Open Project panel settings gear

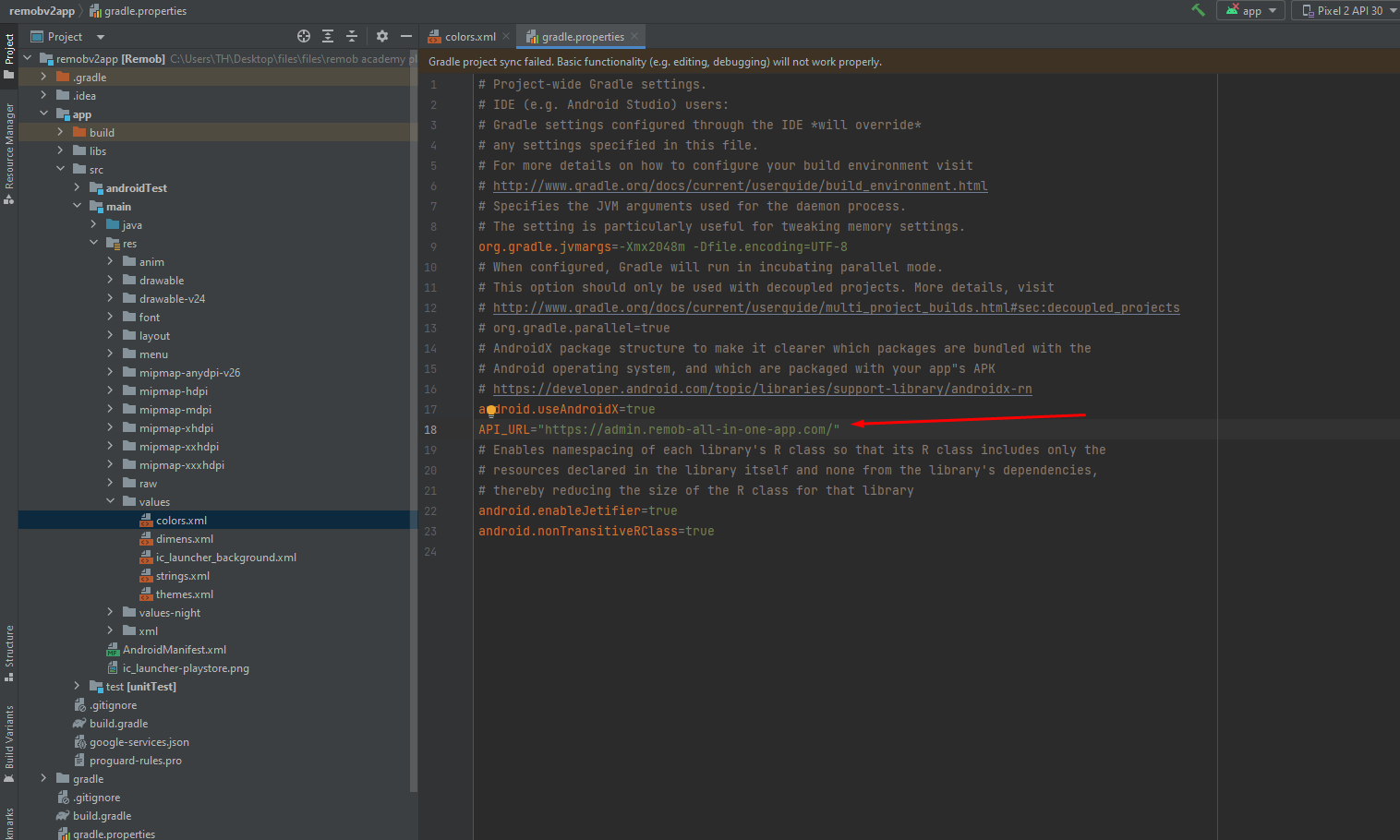click(x=382, y=36)
